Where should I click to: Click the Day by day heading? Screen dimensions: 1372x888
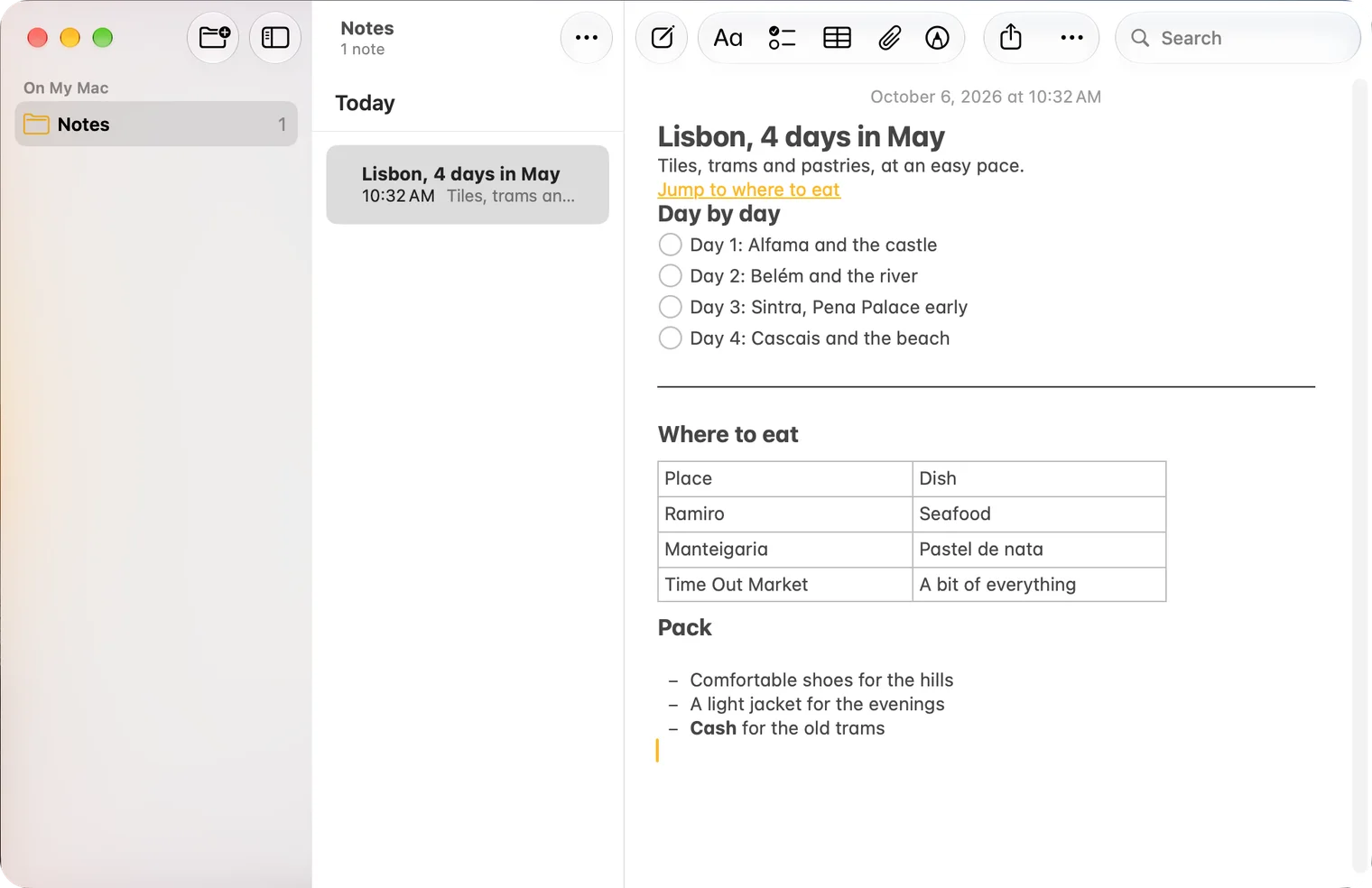718,214
